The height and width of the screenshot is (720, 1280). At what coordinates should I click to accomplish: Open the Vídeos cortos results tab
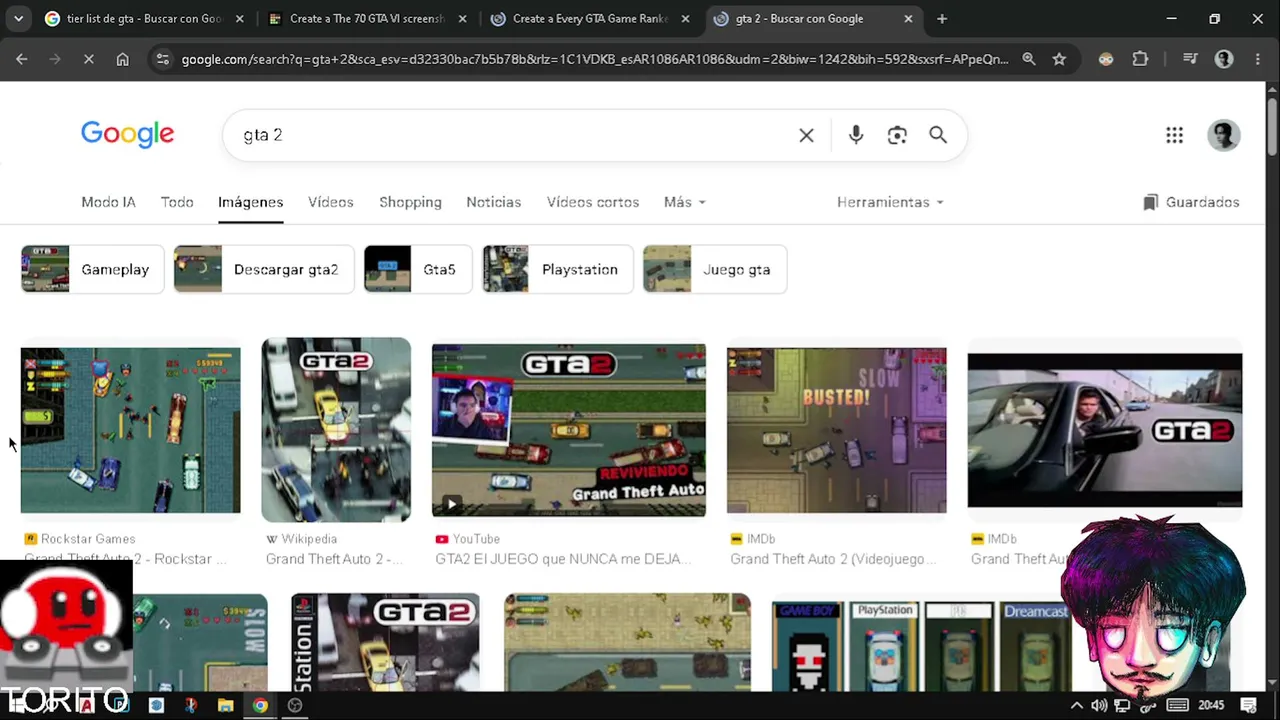point(593,202)
